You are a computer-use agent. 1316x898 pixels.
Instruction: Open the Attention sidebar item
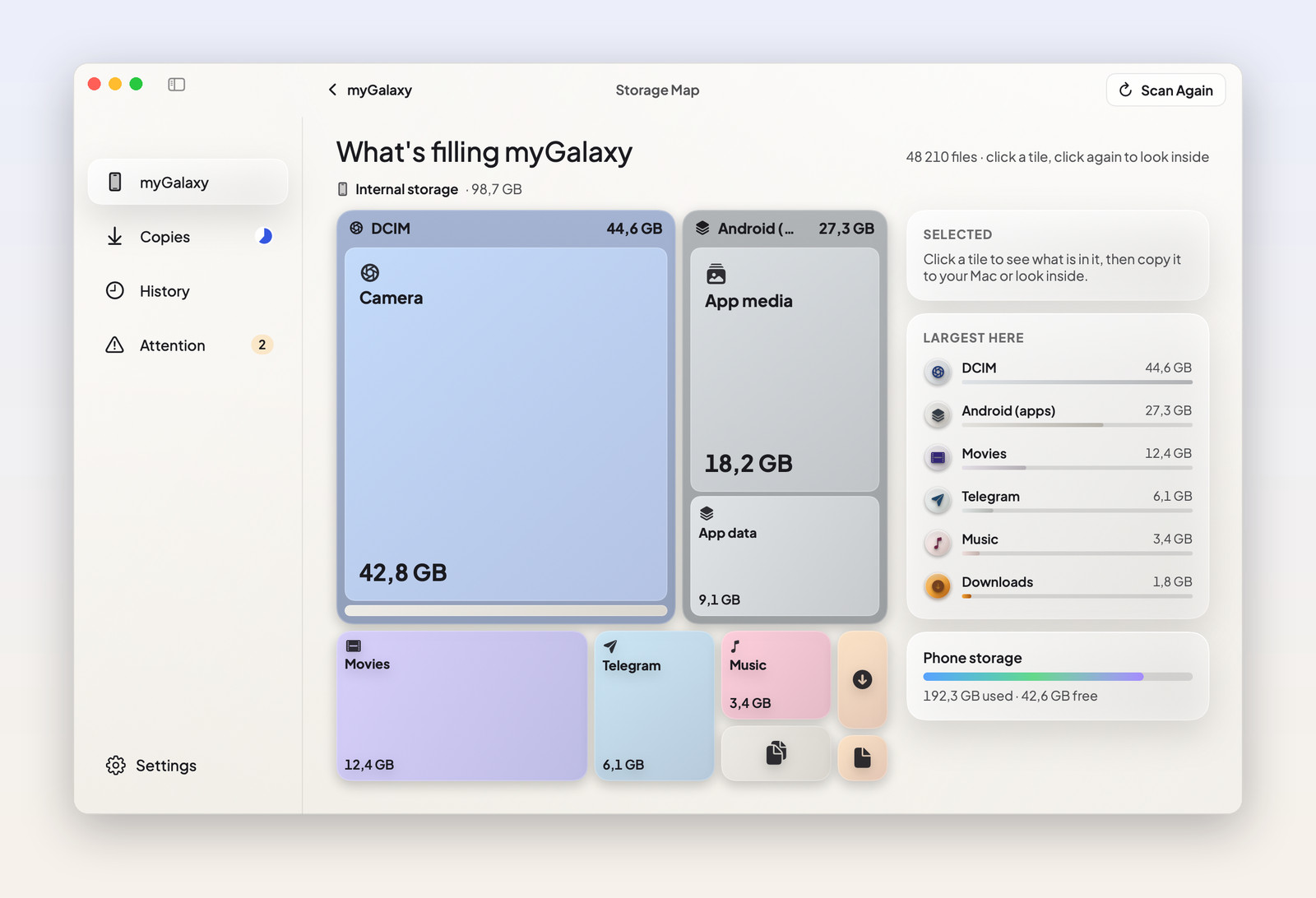(x=188, y=345)
